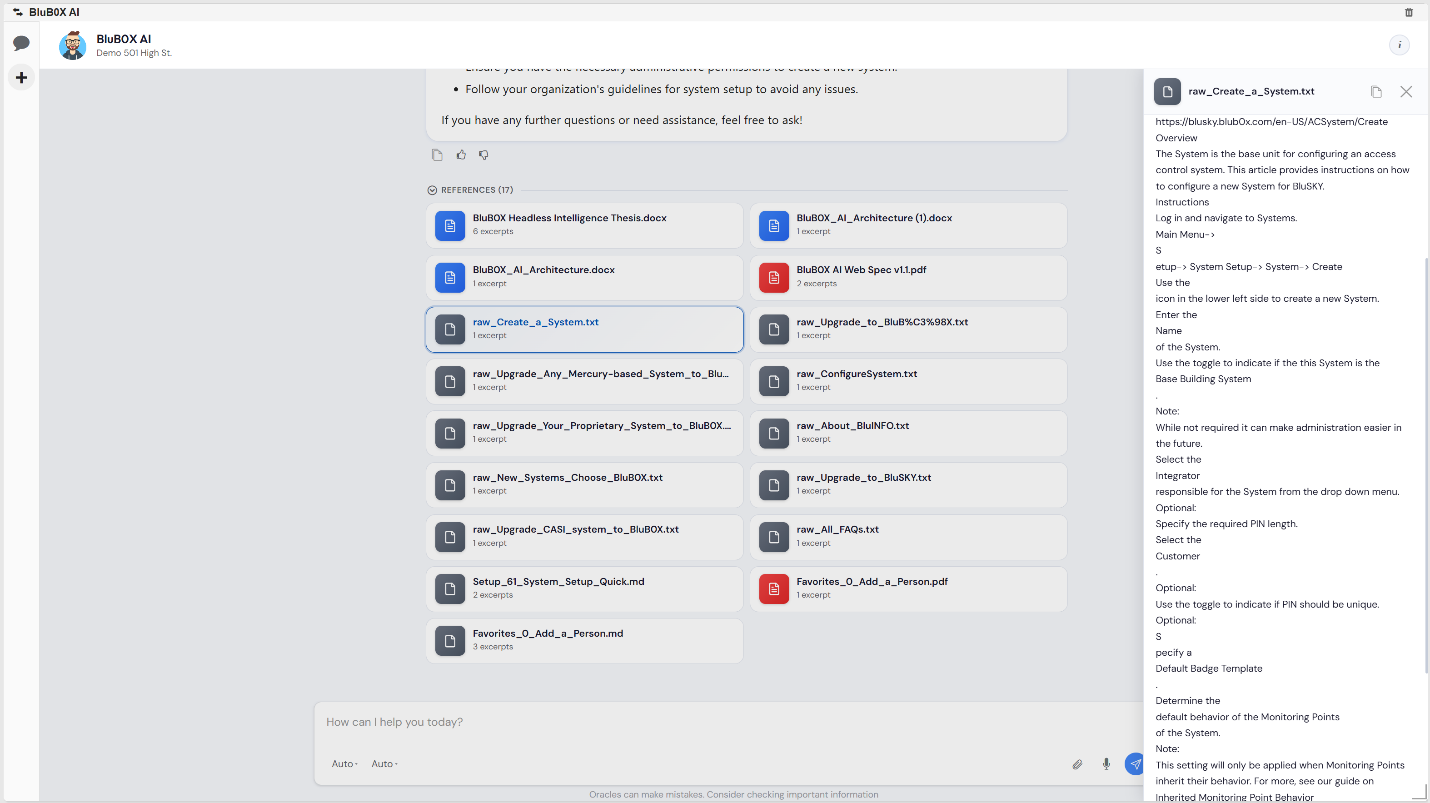Click trash icon in title bar
The width and height of the screenshot is (1430, 803).
pos(1409,12)
